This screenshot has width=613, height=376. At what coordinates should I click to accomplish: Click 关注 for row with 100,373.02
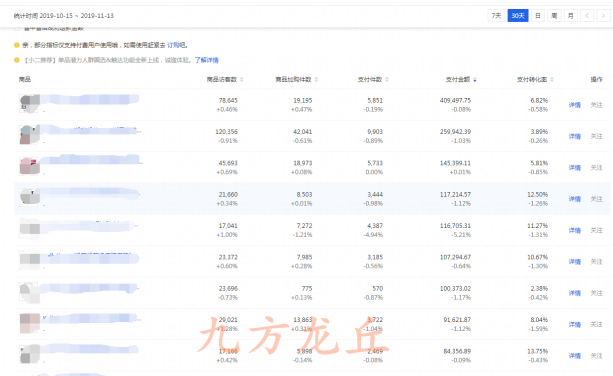click(596, 293)
